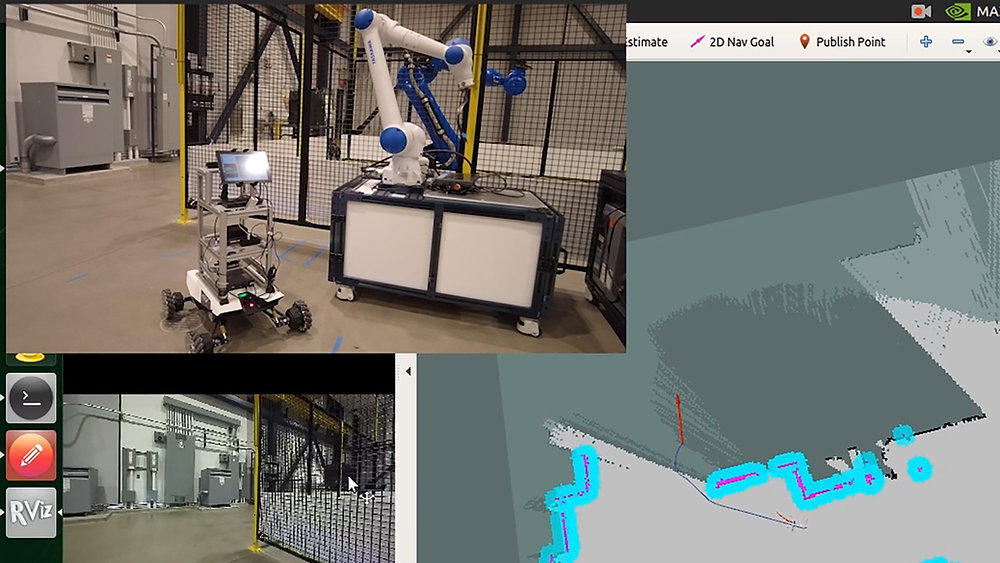Image resolution: width=1000 pixels, height=563 pixels.
Task: Open the red pencil text editor app
Action: [x=31, y=455]
